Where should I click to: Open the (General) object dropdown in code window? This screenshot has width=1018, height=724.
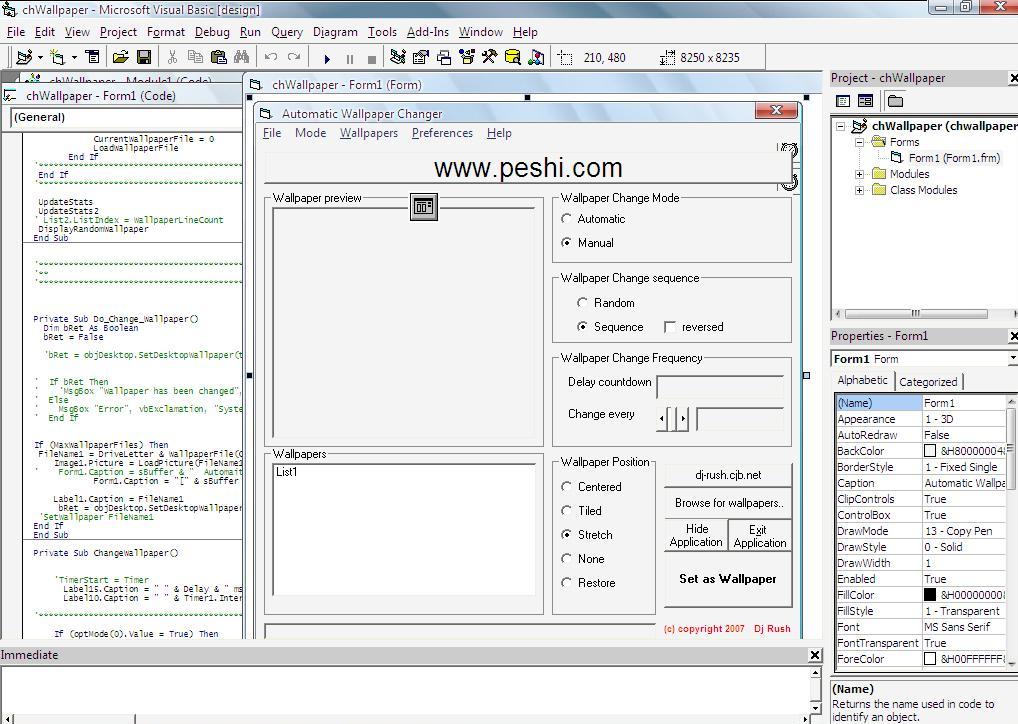point(127,117)
